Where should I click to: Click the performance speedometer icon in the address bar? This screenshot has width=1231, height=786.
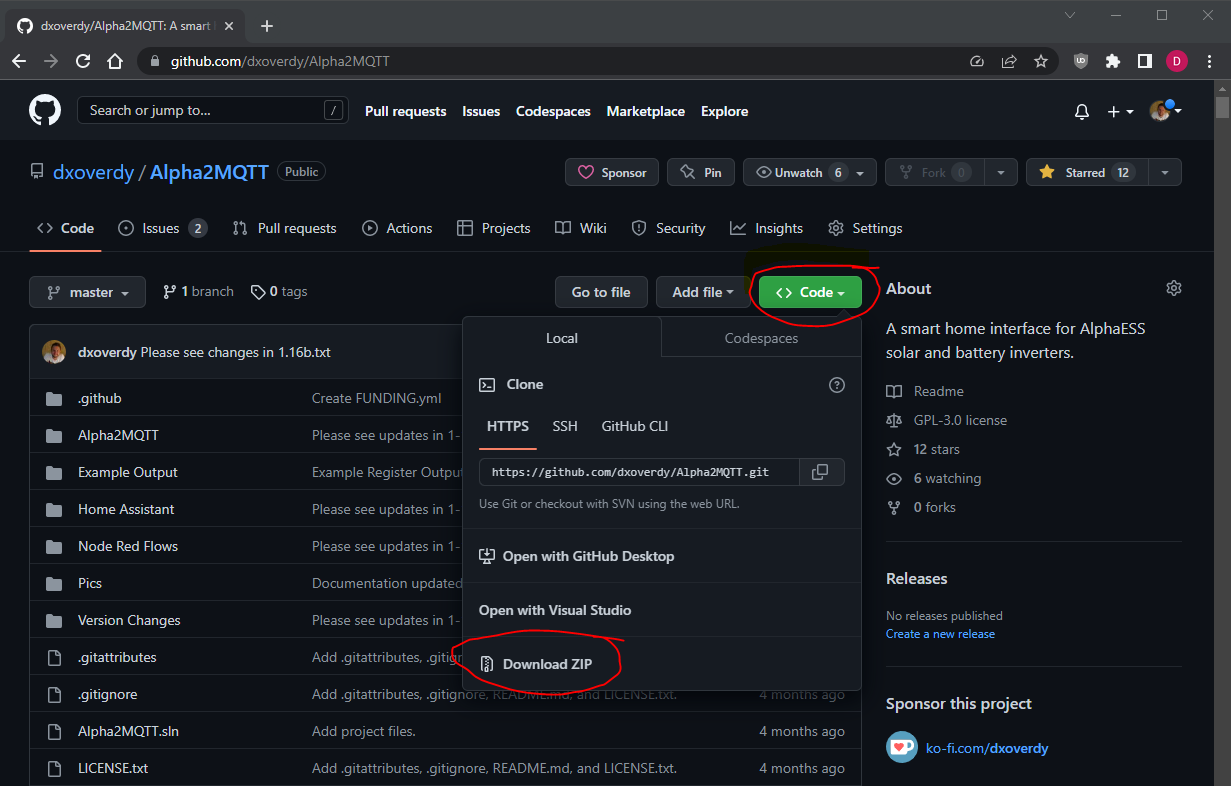point(977,61)
